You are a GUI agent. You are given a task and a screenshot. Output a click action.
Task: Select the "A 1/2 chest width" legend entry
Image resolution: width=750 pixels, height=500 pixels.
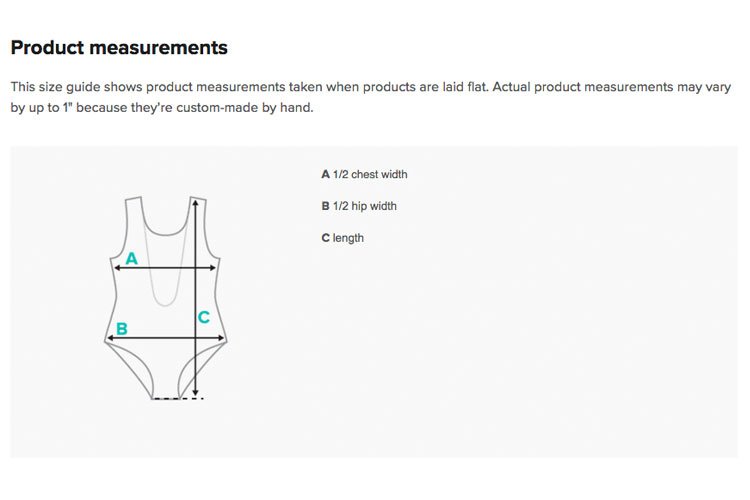(364, 174)
